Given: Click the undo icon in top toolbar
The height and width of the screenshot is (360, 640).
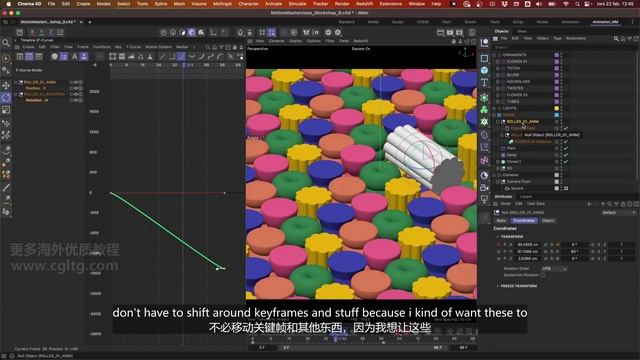Looking at the screenshot, I should tap(6, 22).
